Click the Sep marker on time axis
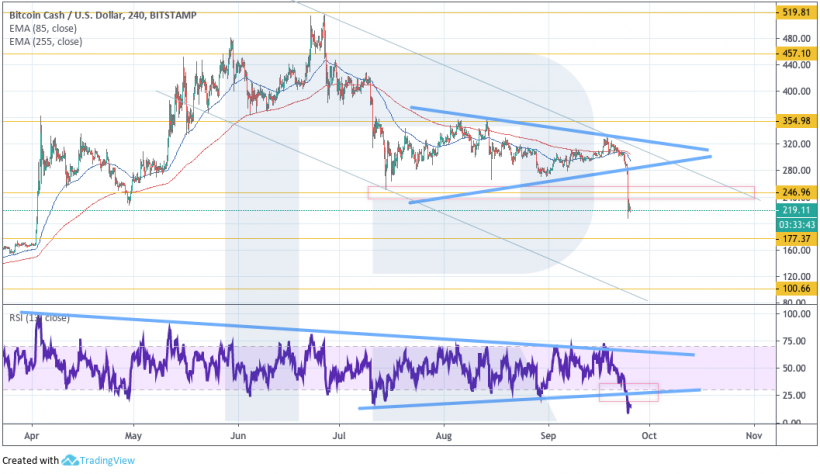 click(x=547, y=437)
